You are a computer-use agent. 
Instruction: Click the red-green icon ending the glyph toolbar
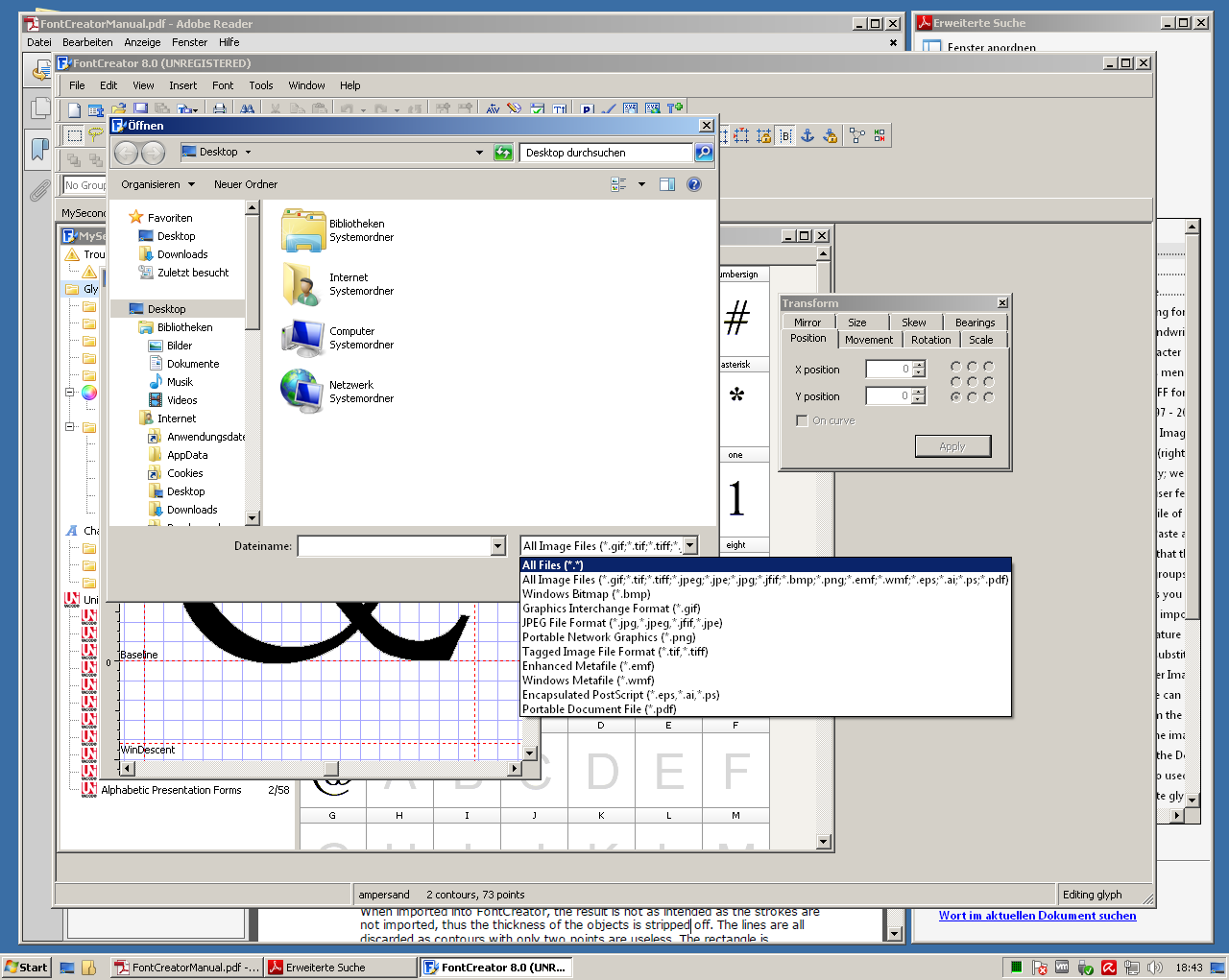[880, 135]
